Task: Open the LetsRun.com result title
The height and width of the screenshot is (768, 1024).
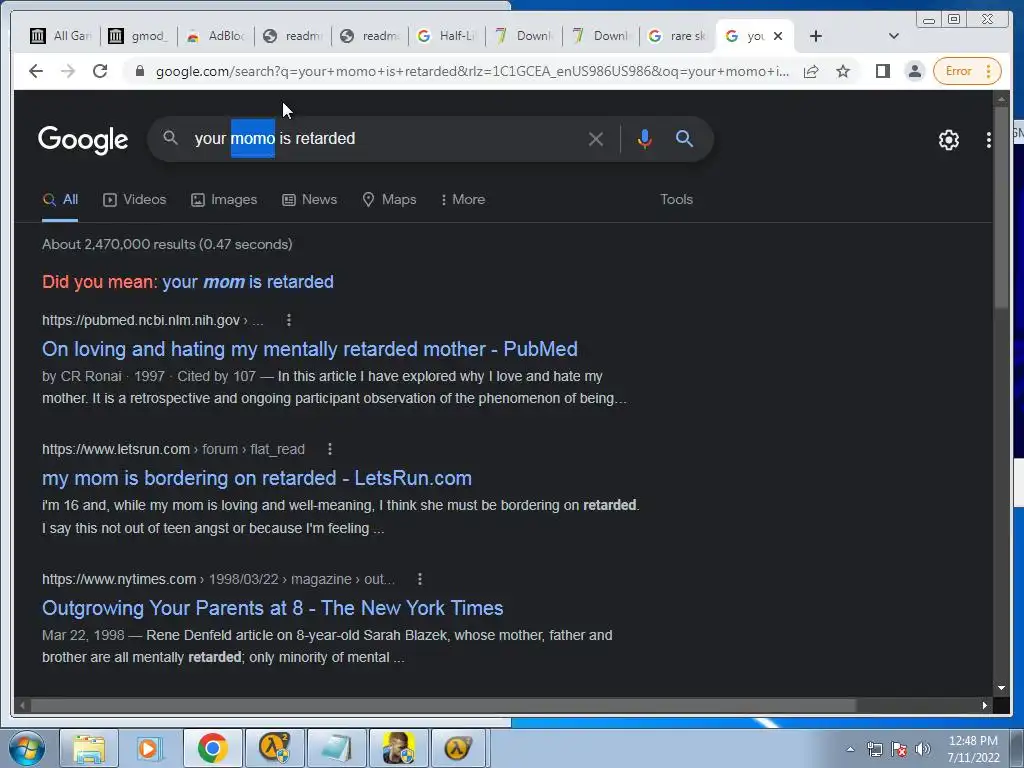Action: pyautogui.click(x=257, y=478)
